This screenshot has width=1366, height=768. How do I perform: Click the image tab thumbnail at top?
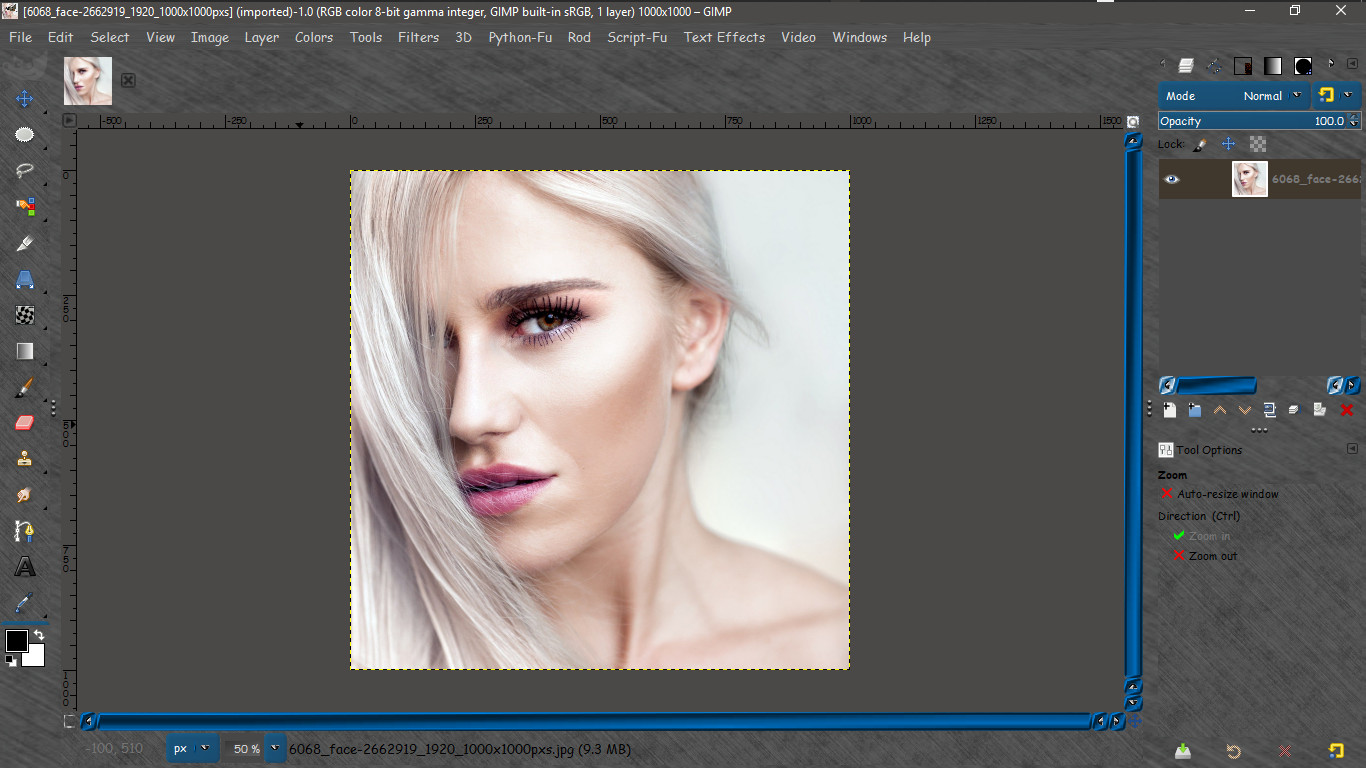pos(88,81)
